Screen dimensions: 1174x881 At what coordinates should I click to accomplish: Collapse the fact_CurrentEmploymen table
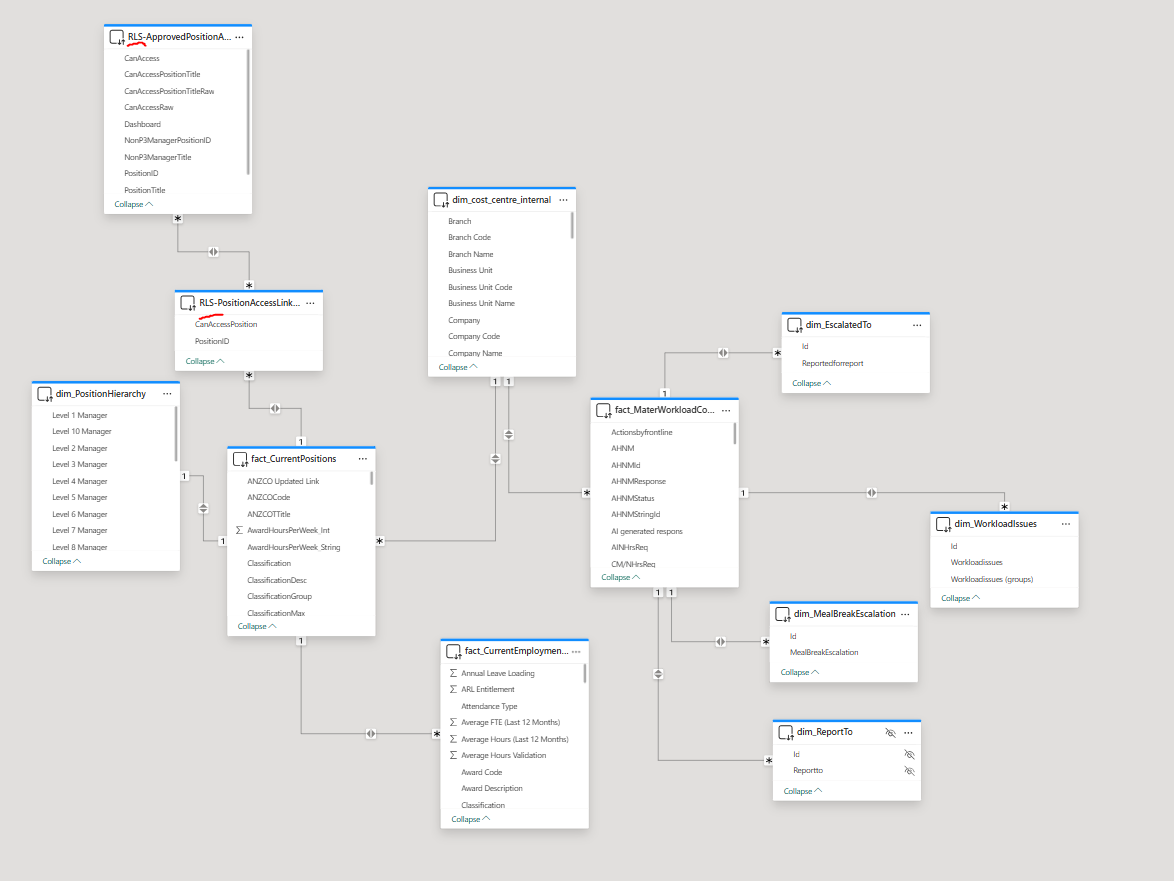click(471, 820)
